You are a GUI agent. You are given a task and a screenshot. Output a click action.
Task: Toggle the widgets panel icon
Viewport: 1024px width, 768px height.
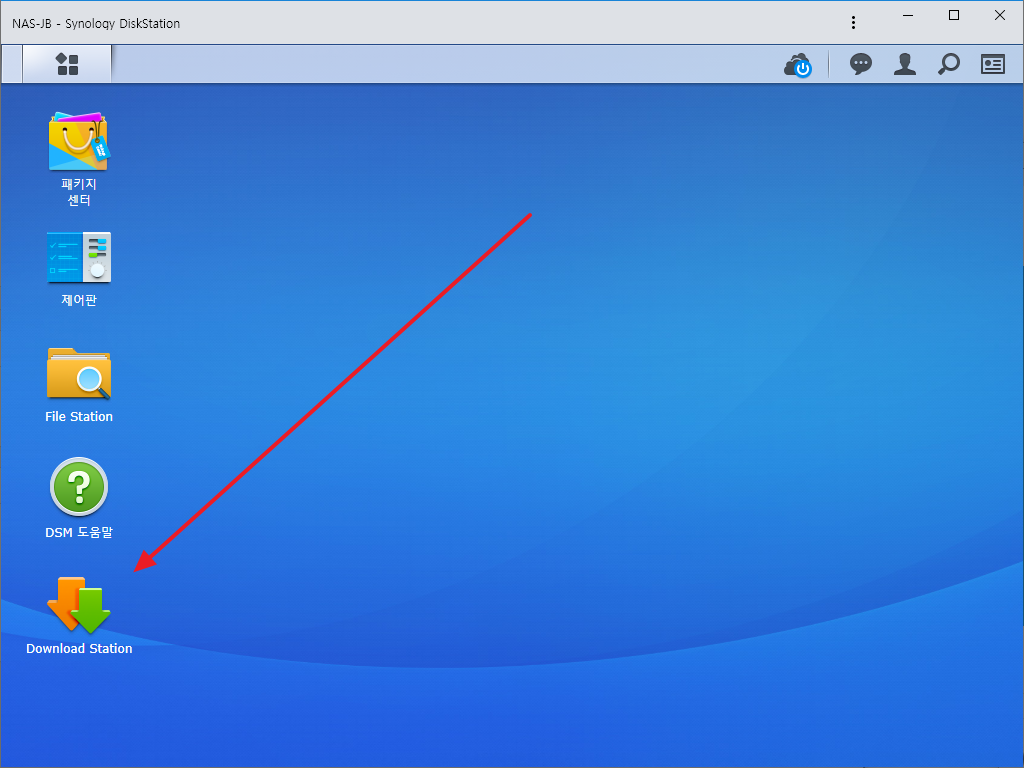[993, 64]
